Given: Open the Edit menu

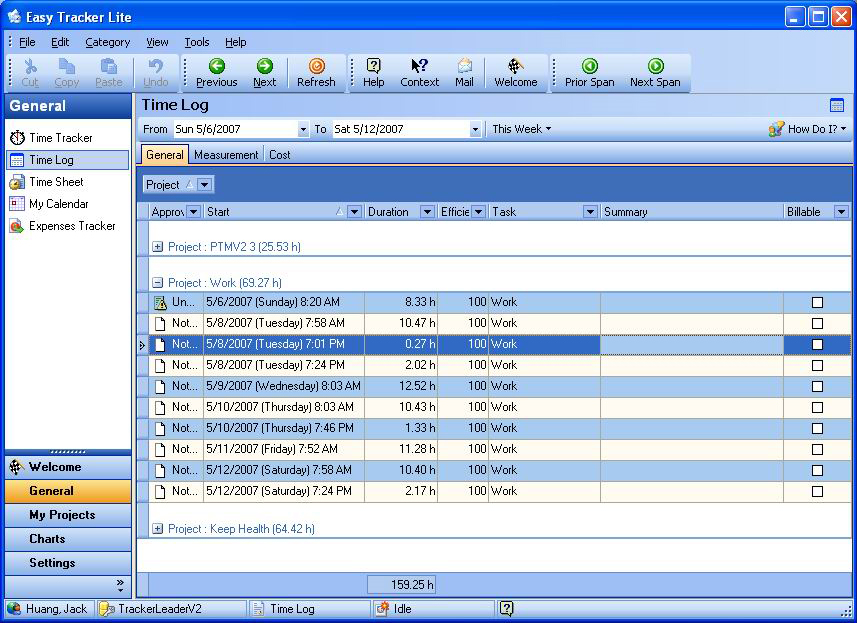Looking at the screenshot, I should (60, 42).
